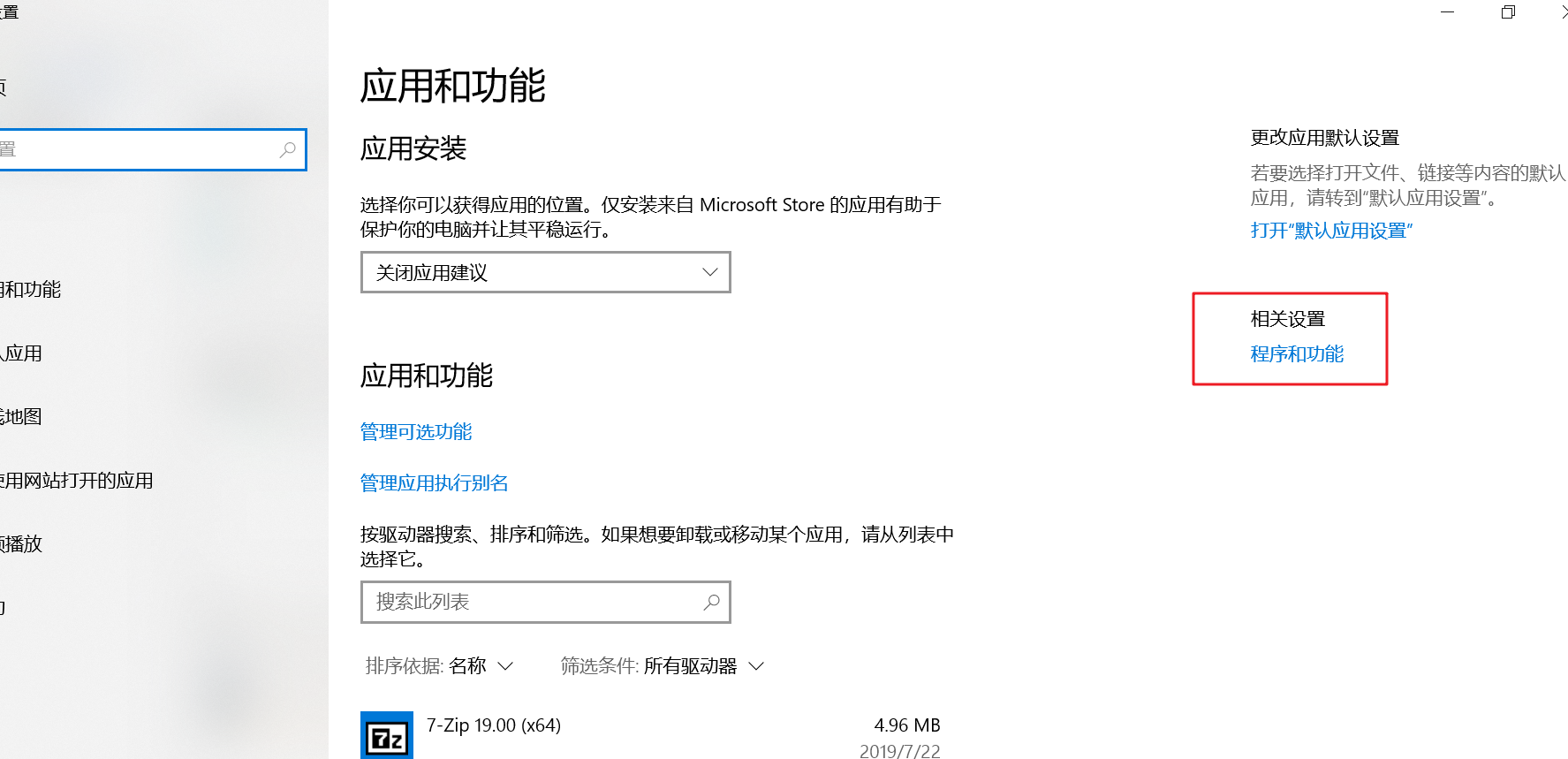Click the magnifier icon in 搜索此列表 box
Image resolution: width=1568 pixels, height=759 pixels.
[x=711, y=602]
